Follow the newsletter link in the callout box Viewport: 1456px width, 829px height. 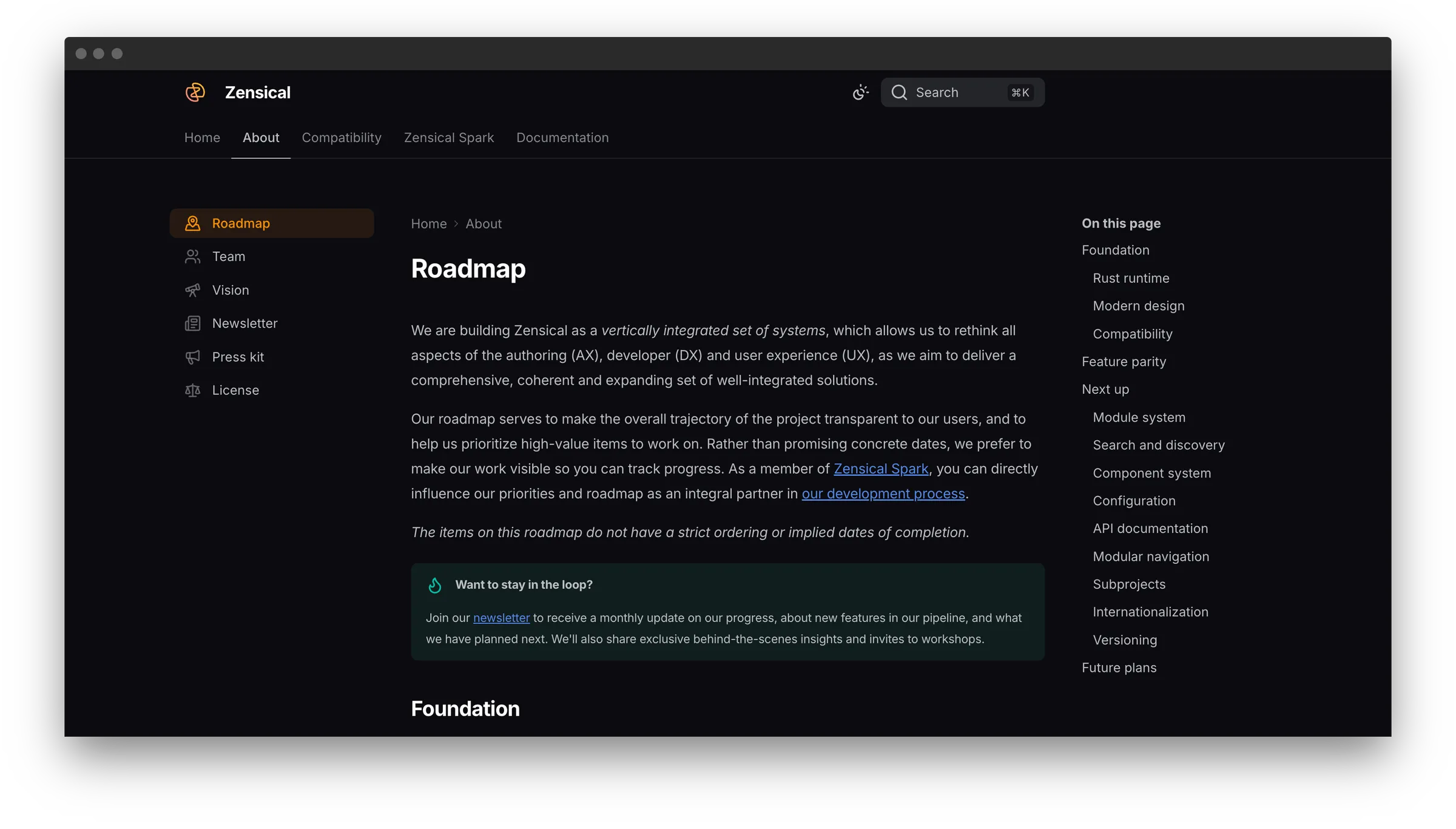pyautogui.click(x=500, y=618)
